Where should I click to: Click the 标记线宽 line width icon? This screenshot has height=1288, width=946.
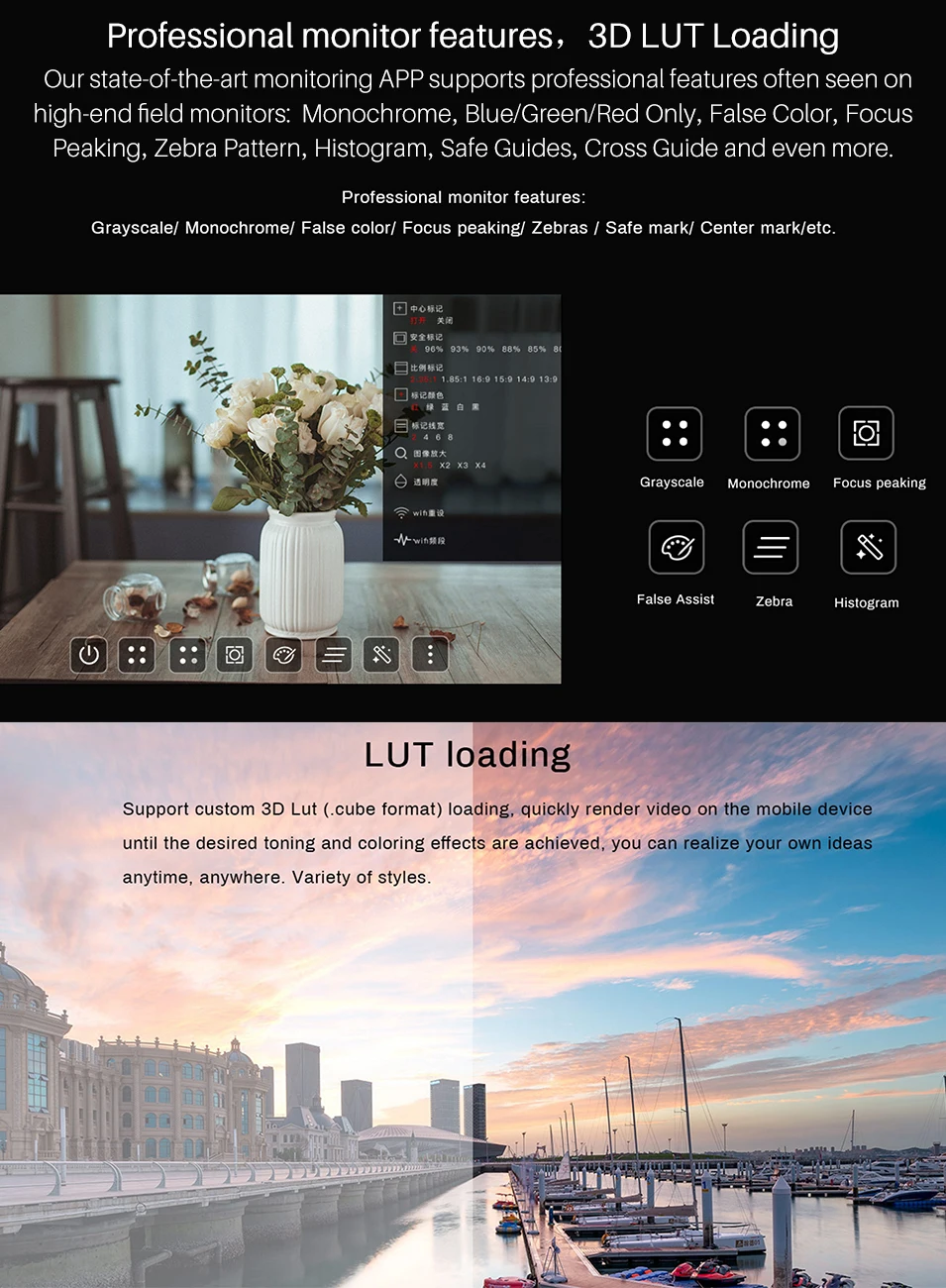(x=401, y=425)
